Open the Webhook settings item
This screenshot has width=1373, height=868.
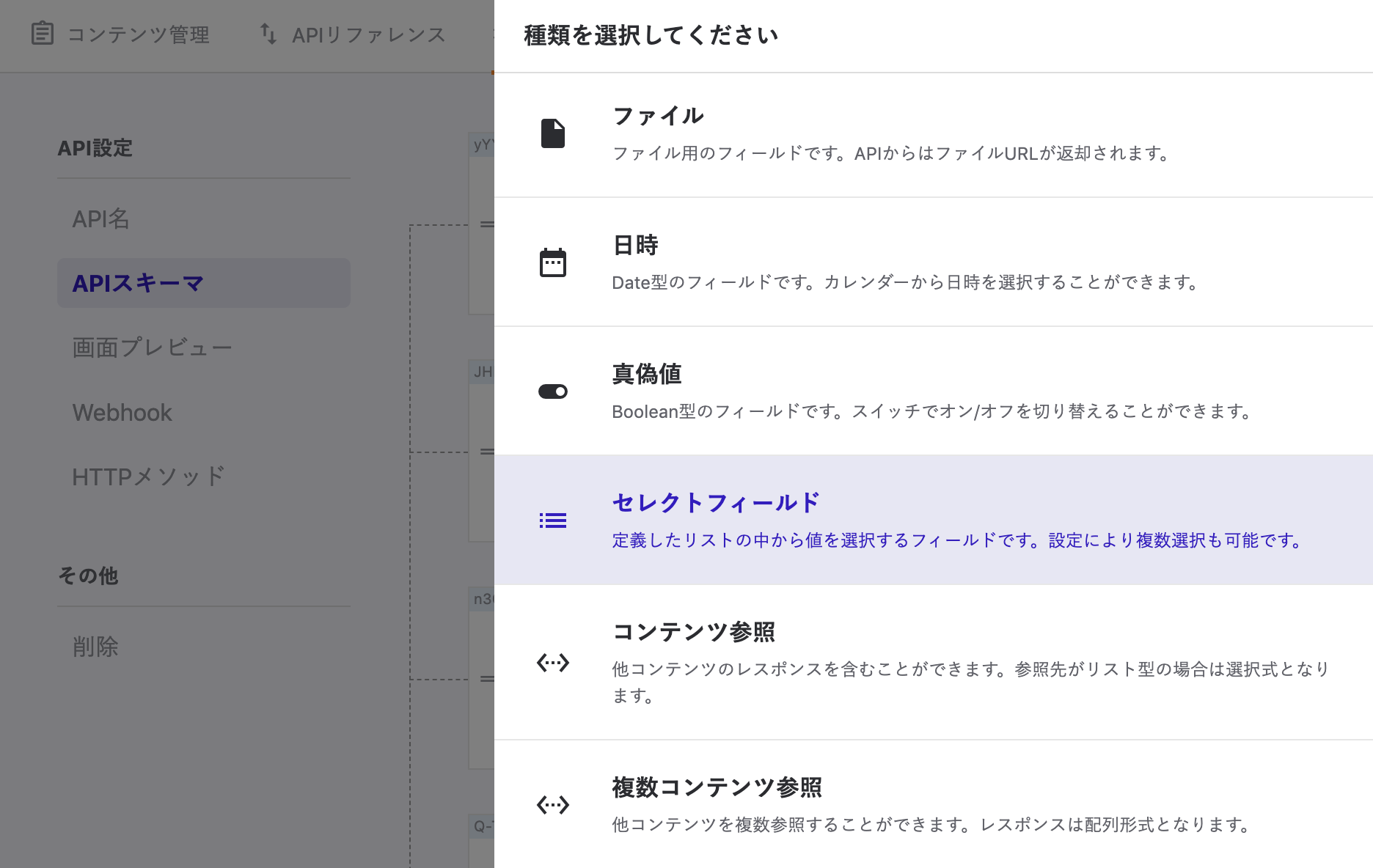coord(122,413)
